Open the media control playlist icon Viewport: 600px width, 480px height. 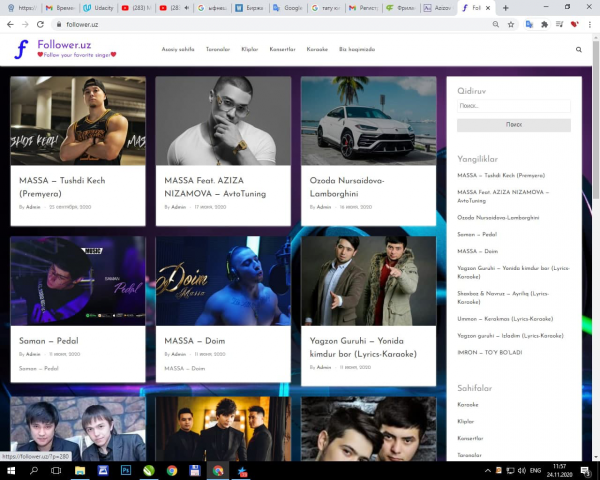pos(559,24)
